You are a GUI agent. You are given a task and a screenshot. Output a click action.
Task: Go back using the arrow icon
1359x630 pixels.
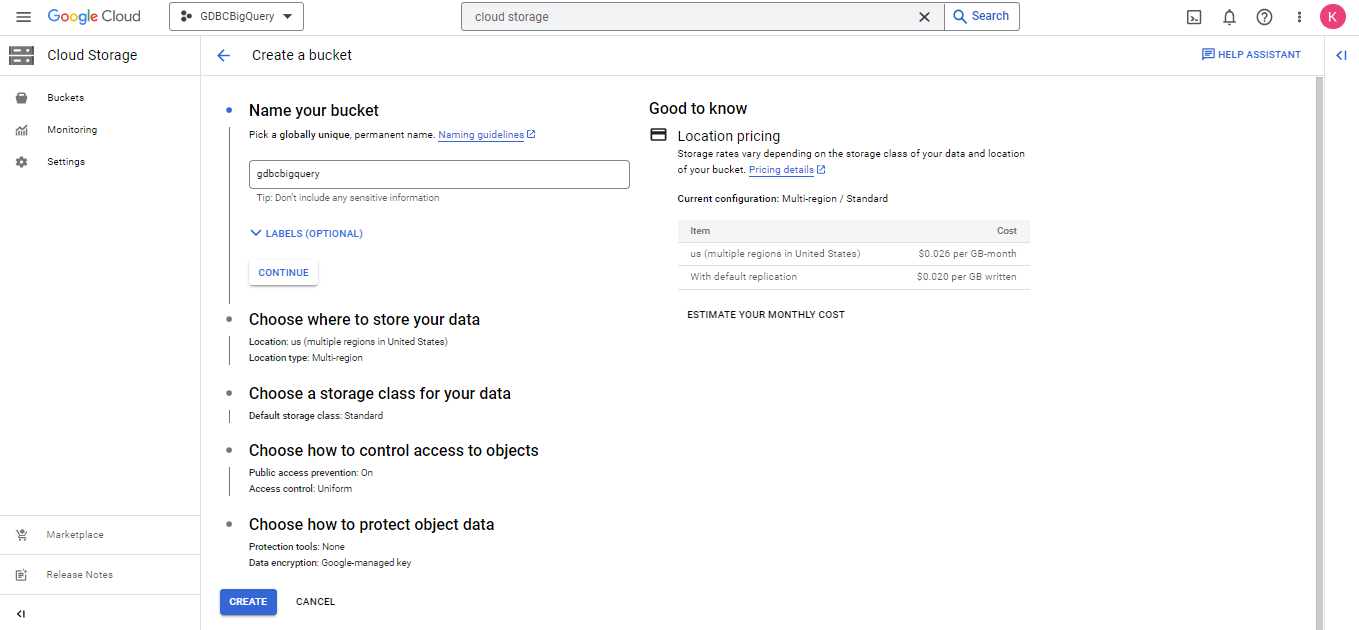point(223,55)
